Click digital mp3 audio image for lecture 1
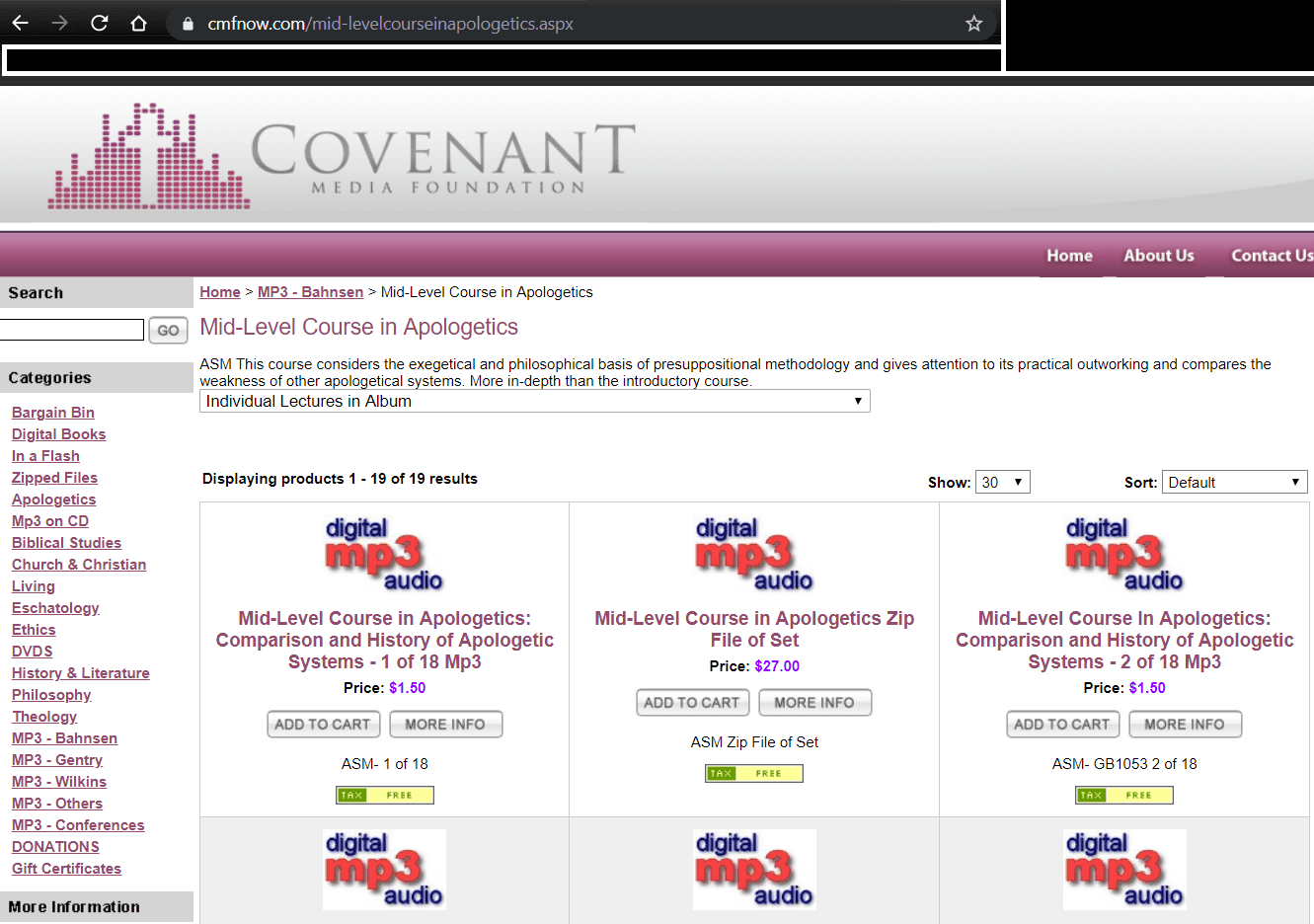This screenshot has height=924, width=1314. (384, 555)
